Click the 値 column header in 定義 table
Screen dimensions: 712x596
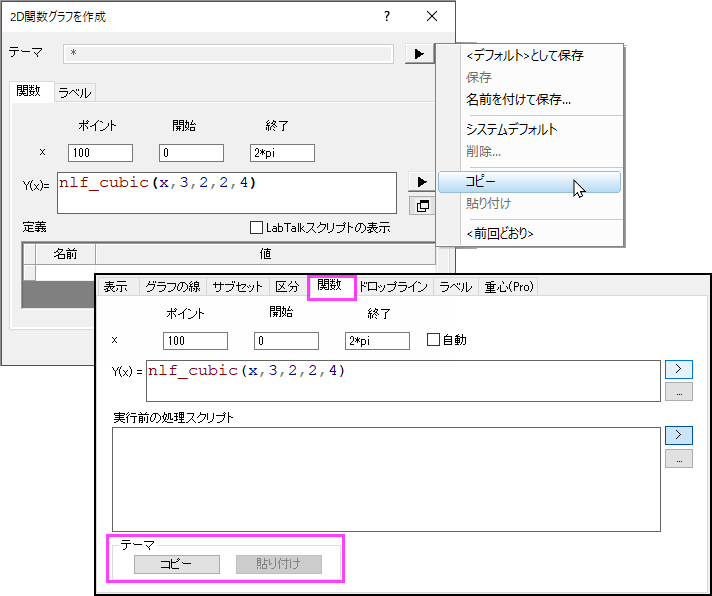pos(265,254)
